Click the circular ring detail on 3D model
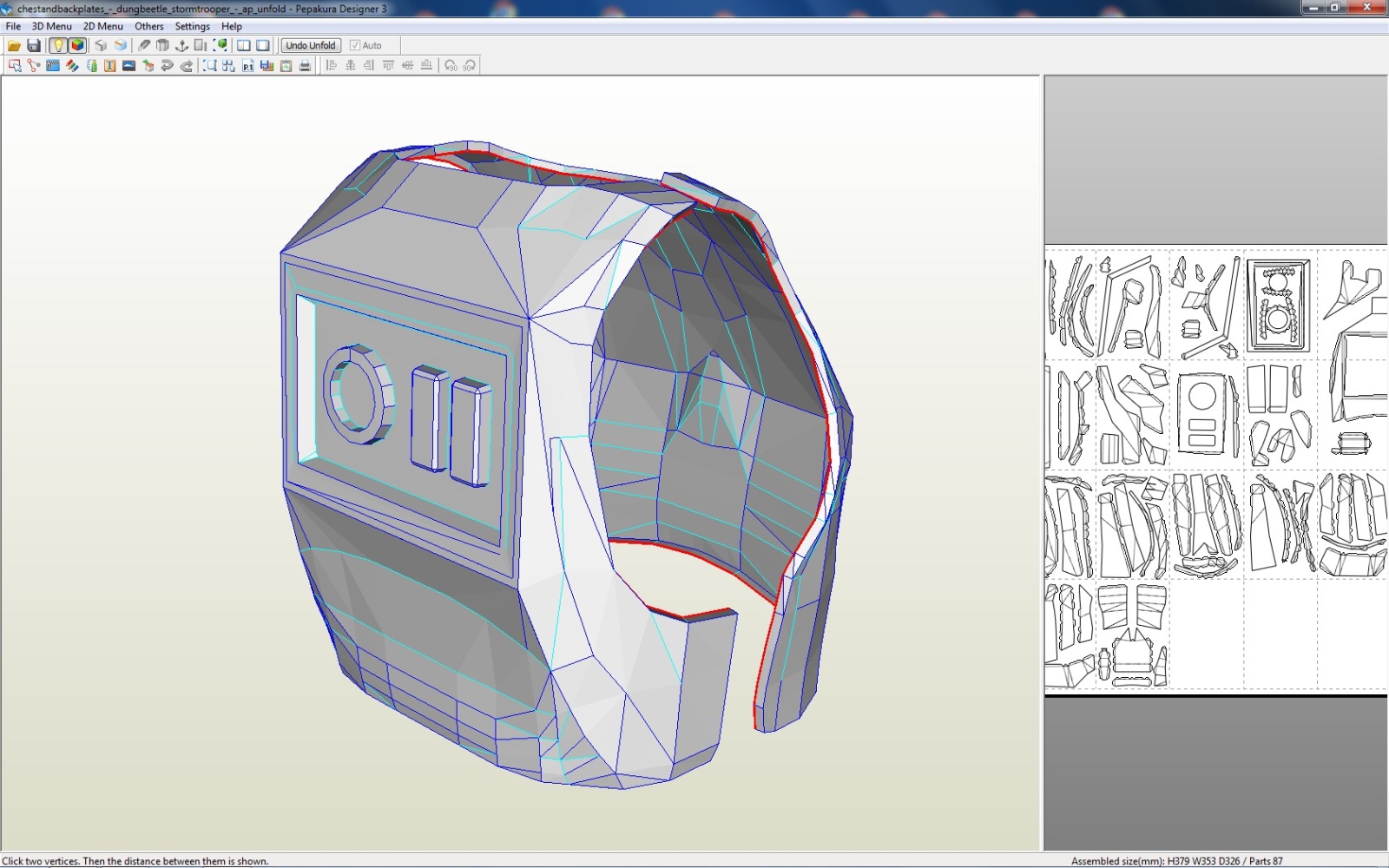 (357, 395)
